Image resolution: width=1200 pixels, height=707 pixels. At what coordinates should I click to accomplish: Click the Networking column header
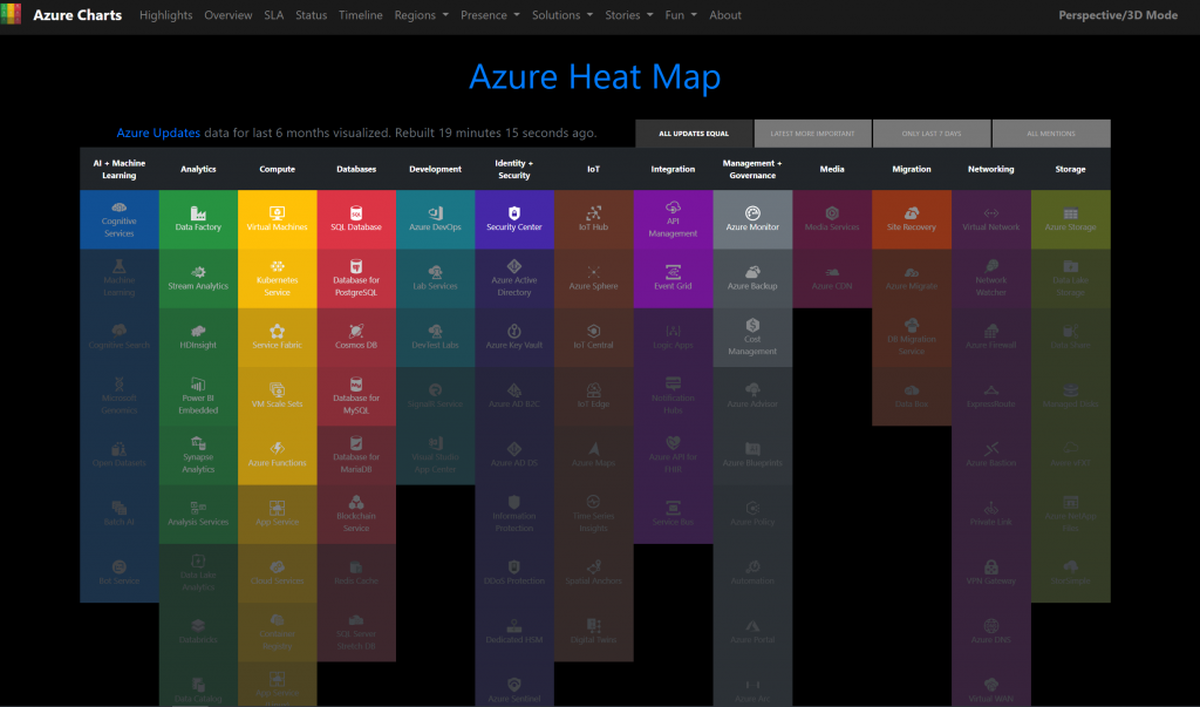coord(990,169)
